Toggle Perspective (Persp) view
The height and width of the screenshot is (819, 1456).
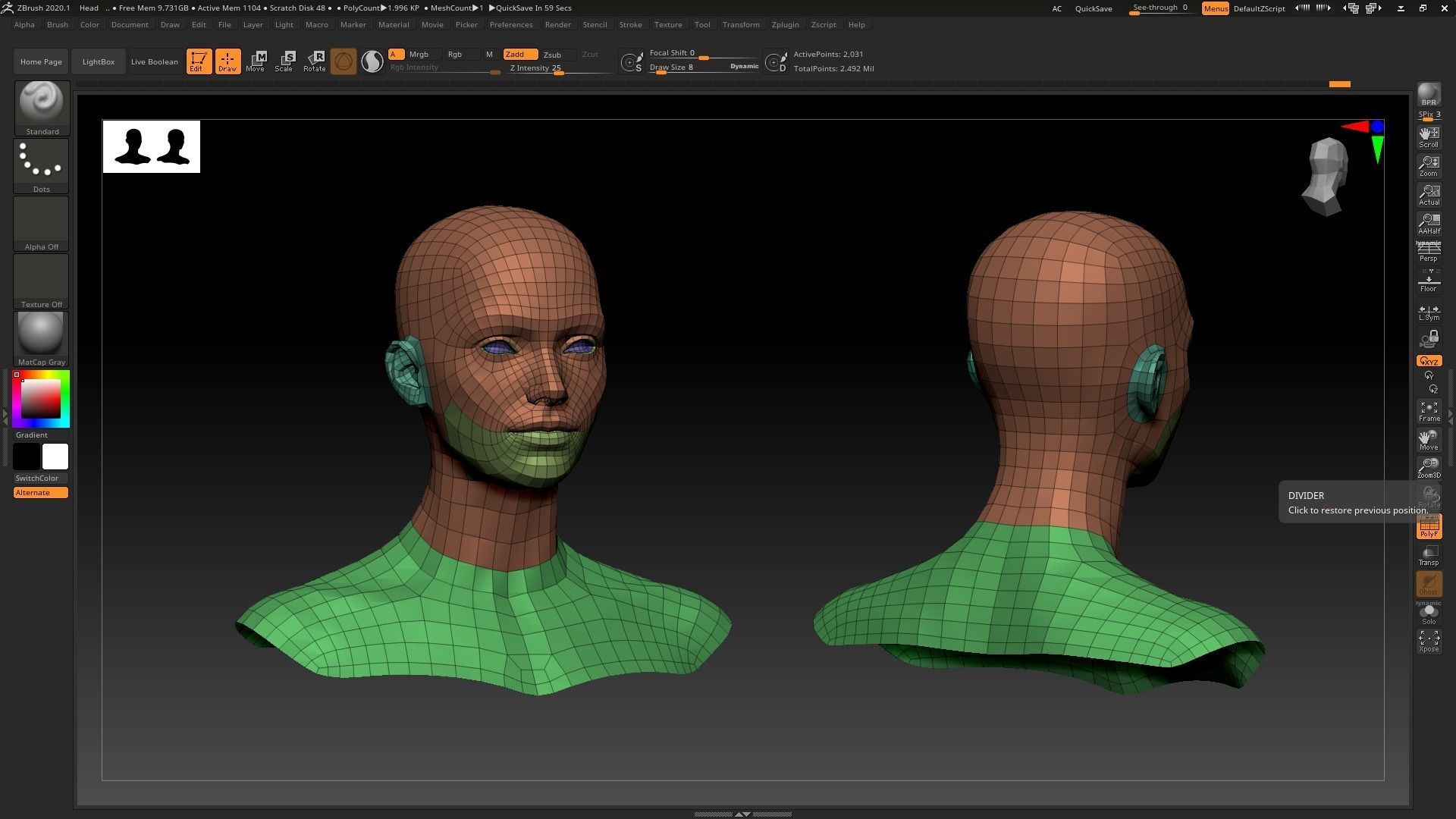point(1429,253)
